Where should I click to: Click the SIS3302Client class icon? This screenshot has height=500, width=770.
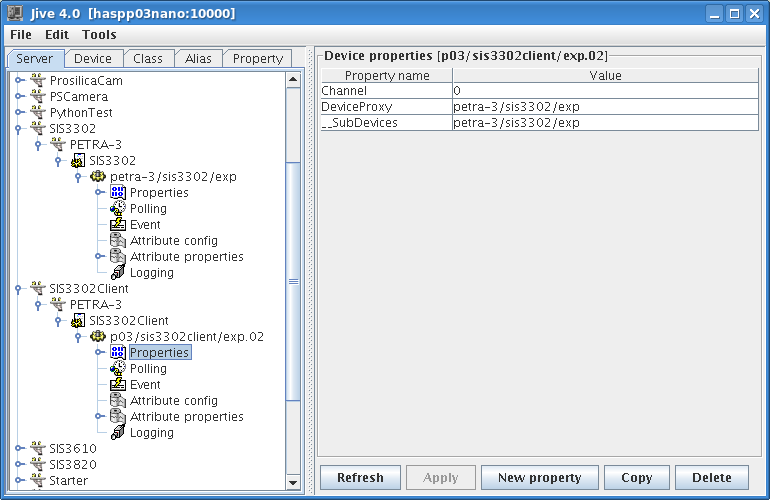pyautogui.click(x=78, y=320)
